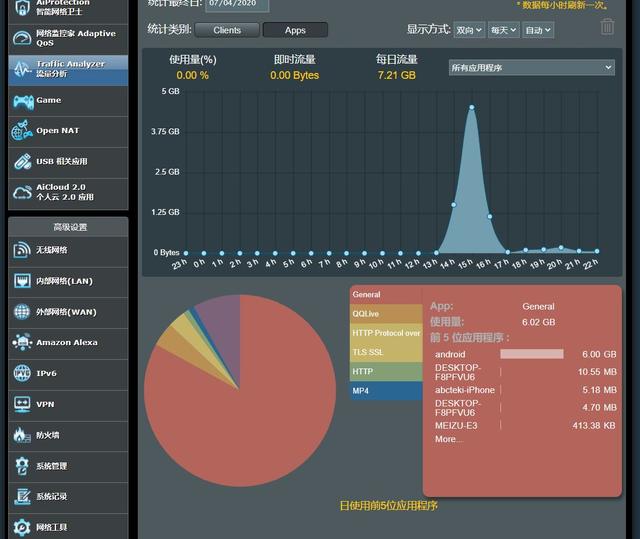Click the 0.00 Bytes instant traffic value
640x539 pixels.
click(x=295, y=75)
